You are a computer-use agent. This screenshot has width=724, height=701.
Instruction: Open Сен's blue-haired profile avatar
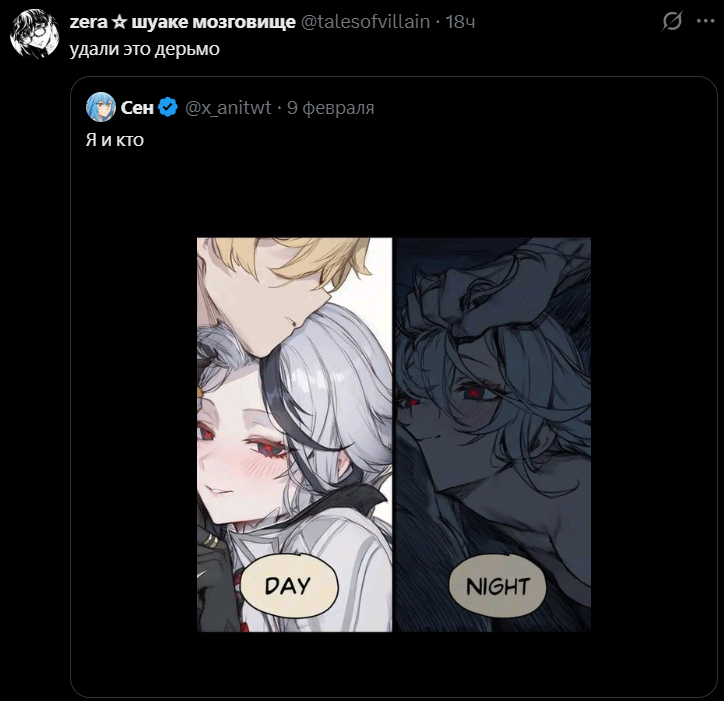[101, 107]
